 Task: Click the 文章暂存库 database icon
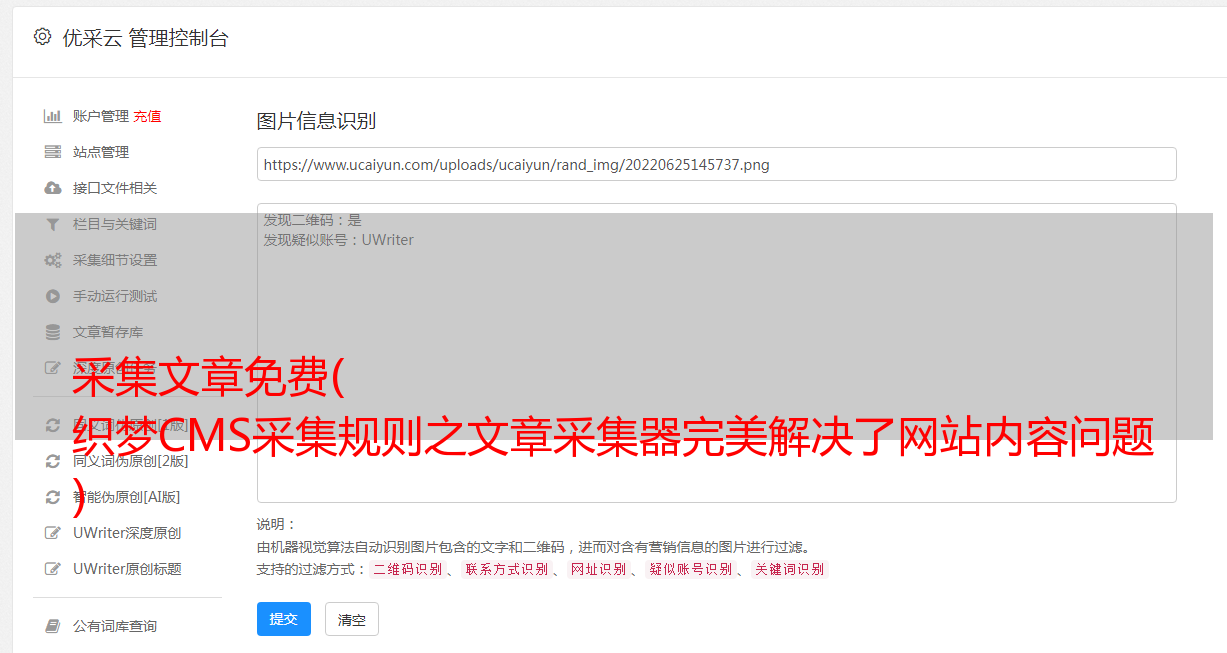click(53, 332)
